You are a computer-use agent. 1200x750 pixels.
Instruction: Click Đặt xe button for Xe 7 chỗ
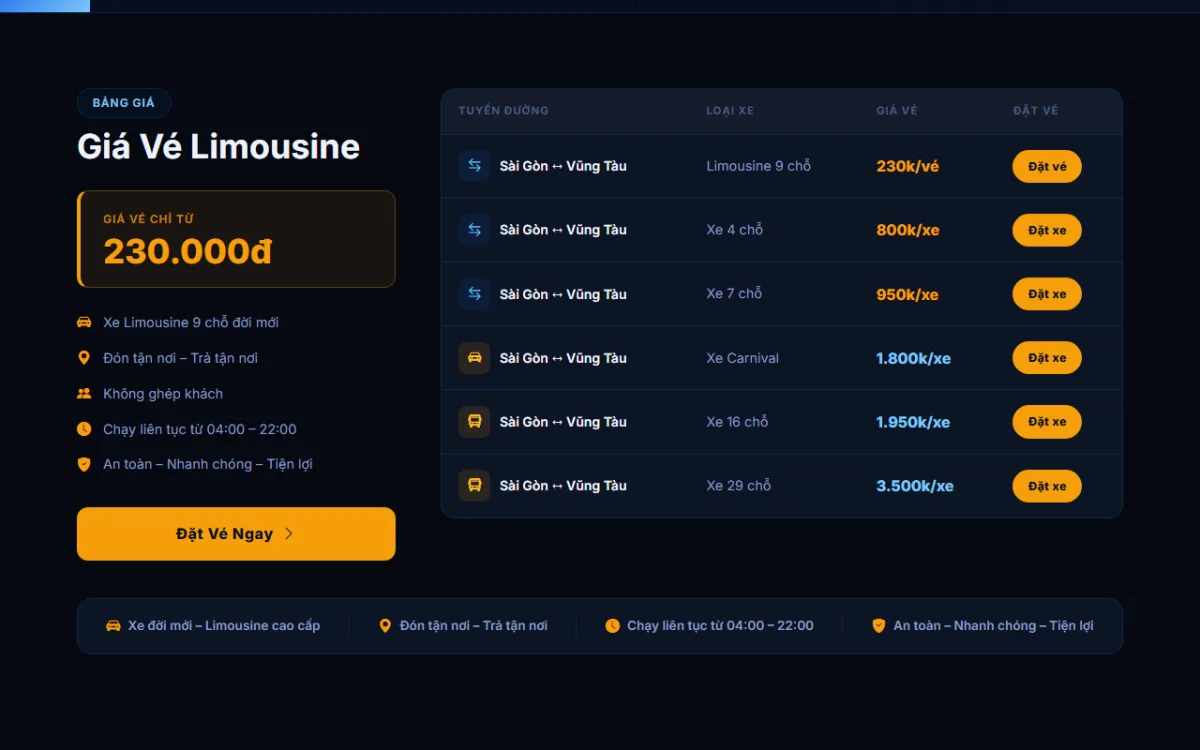[x=1047, y=294]
